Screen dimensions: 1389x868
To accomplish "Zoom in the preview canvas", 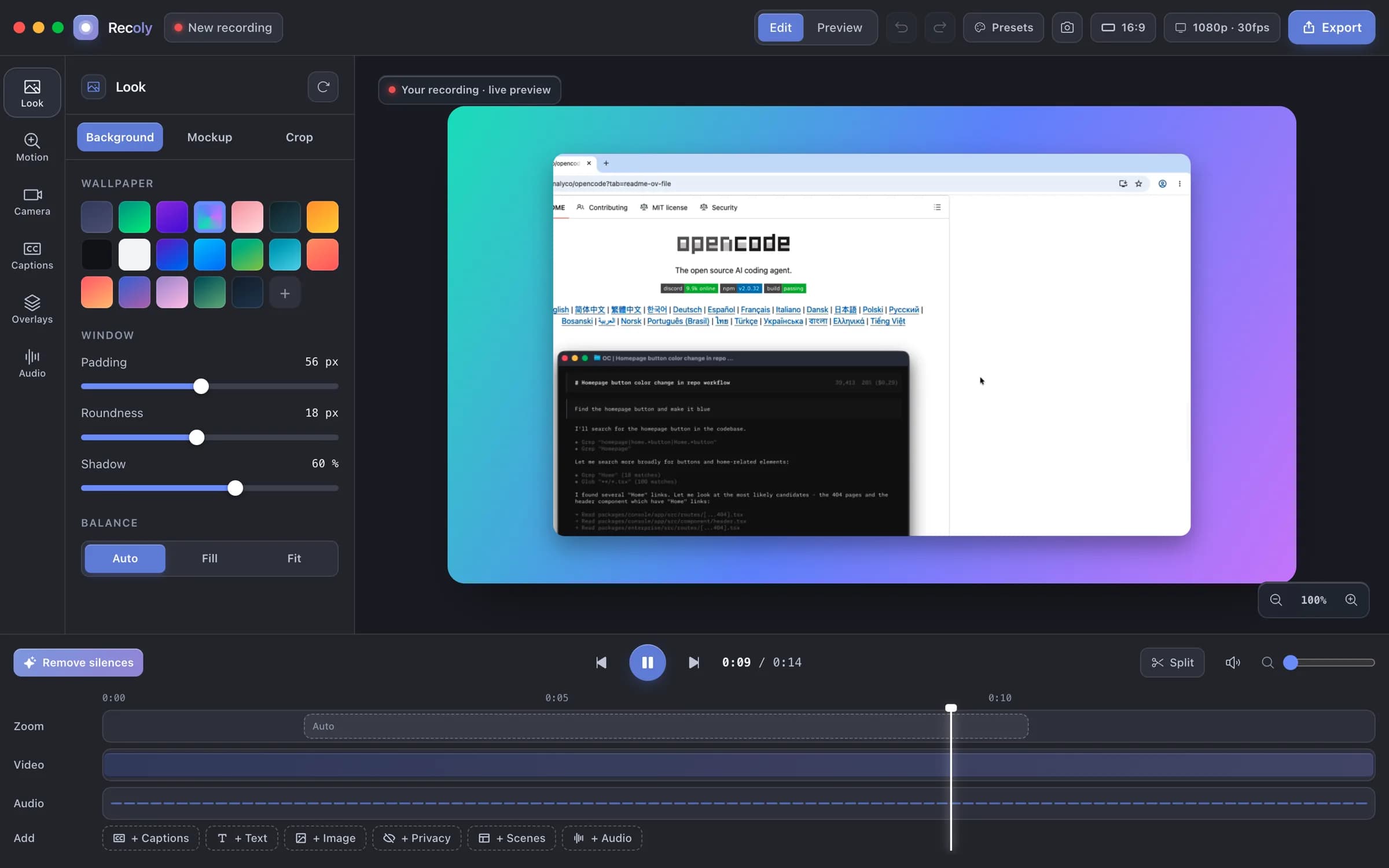I will click(1351, 600).
